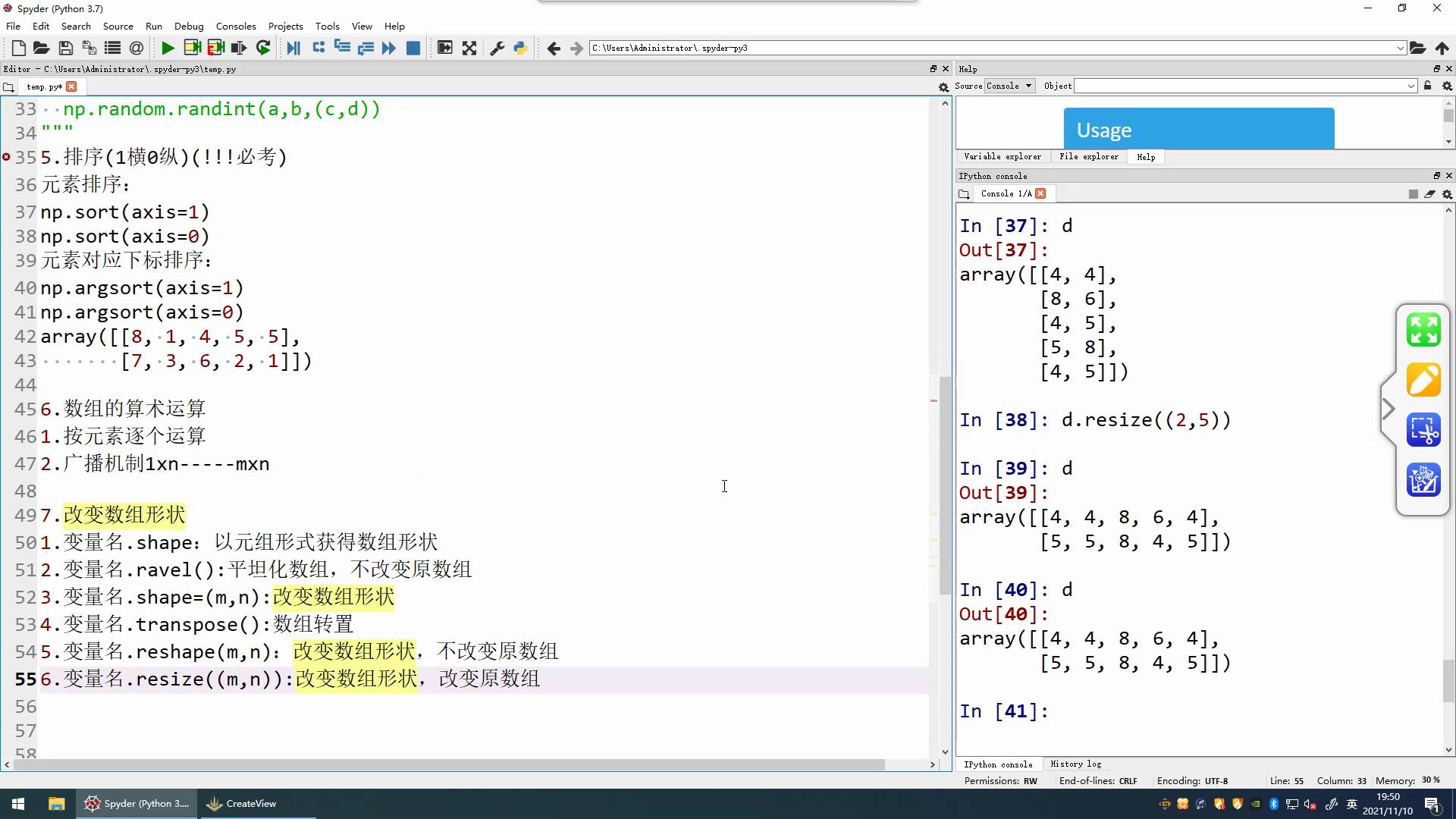This screenshot has height=819, width=1456.
Task: Click the screenshot tool in floating sidebar
Action: coord(1423,430)
